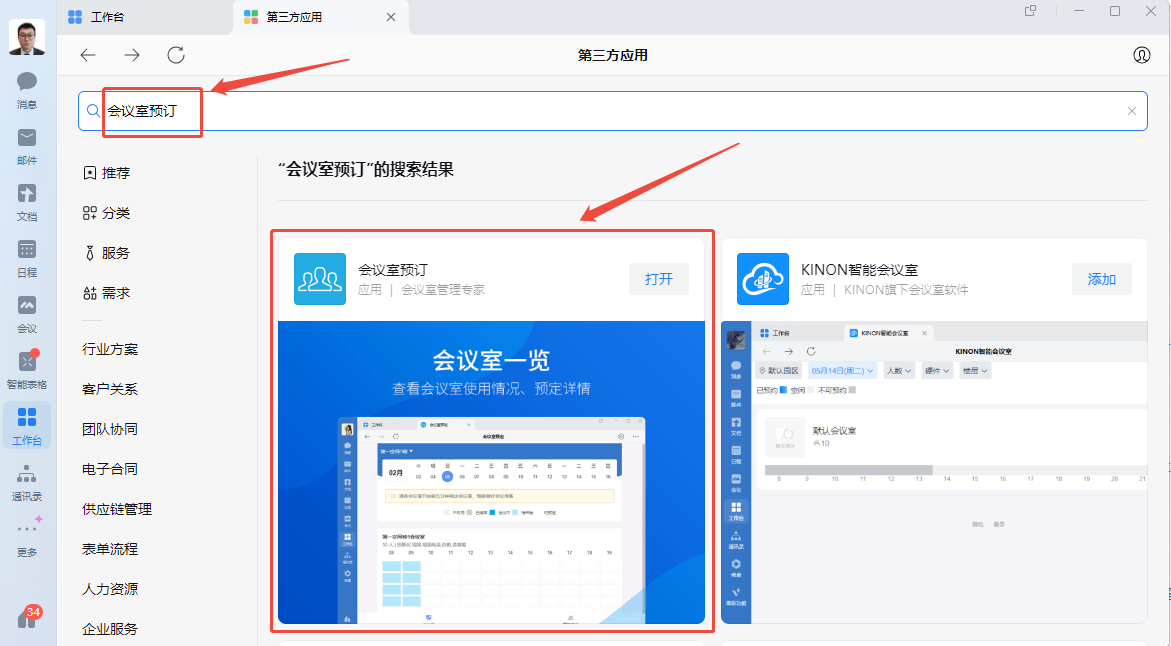Viewport: 1171px width, 646px height.
Task: Click the search magnifier icon
Action: point(93,111)
